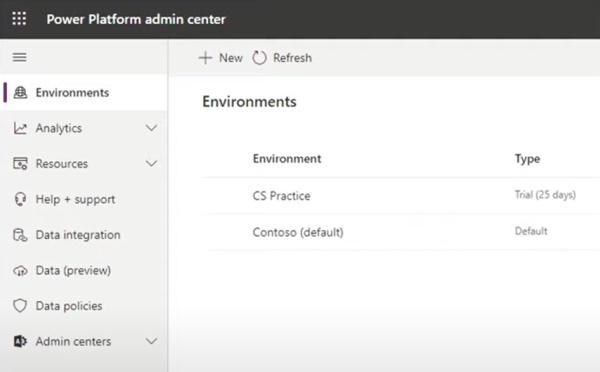The height and width of the screenshot is (372, 600).
Task: Open Help + support page
Action: click(x=83, y=199)
